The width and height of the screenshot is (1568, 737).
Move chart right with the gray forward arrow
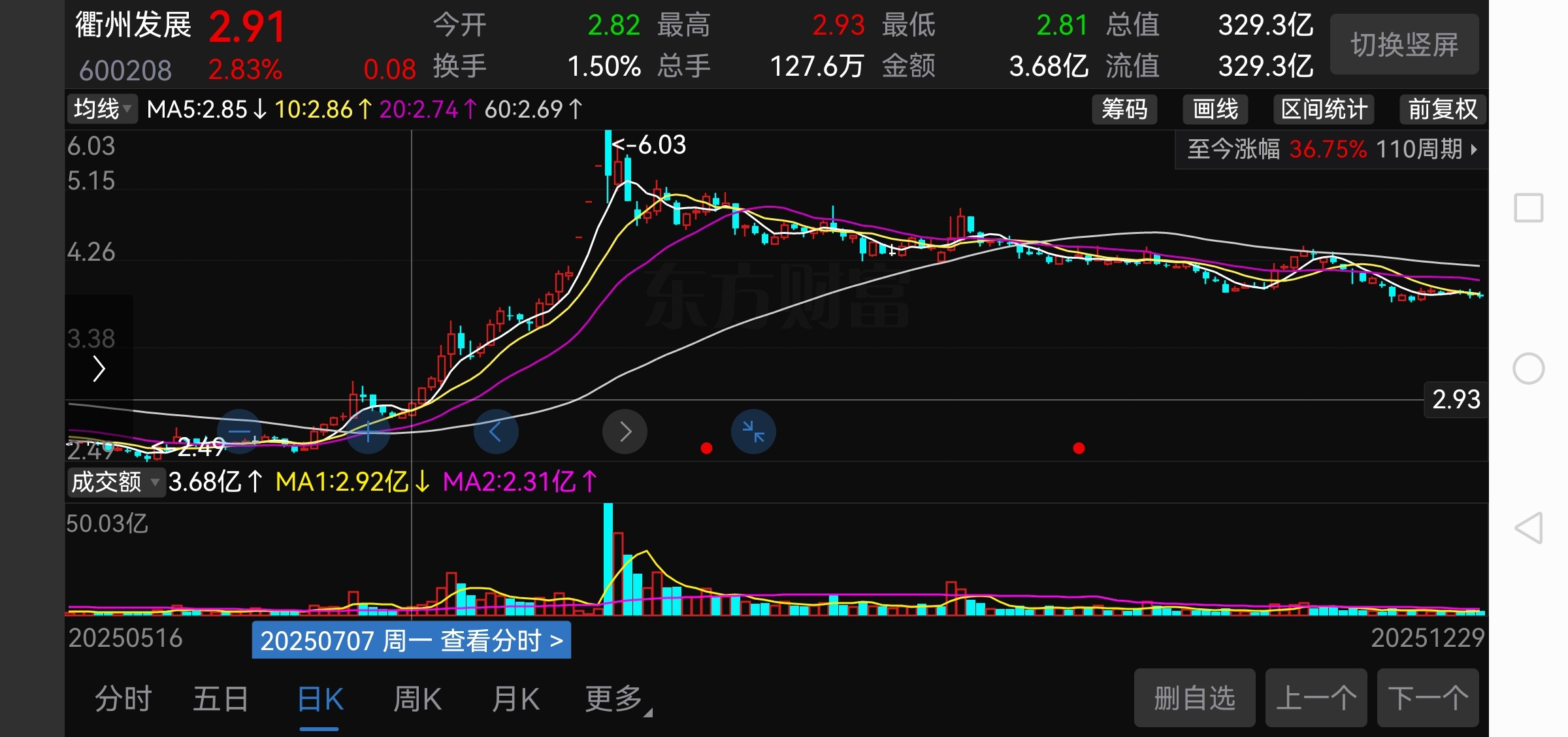[625, 431]
